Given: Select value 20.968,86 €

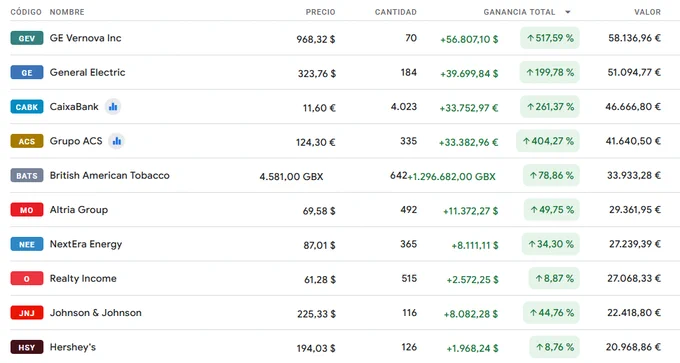Looking at the screenshot, I should tap(634, 347).
